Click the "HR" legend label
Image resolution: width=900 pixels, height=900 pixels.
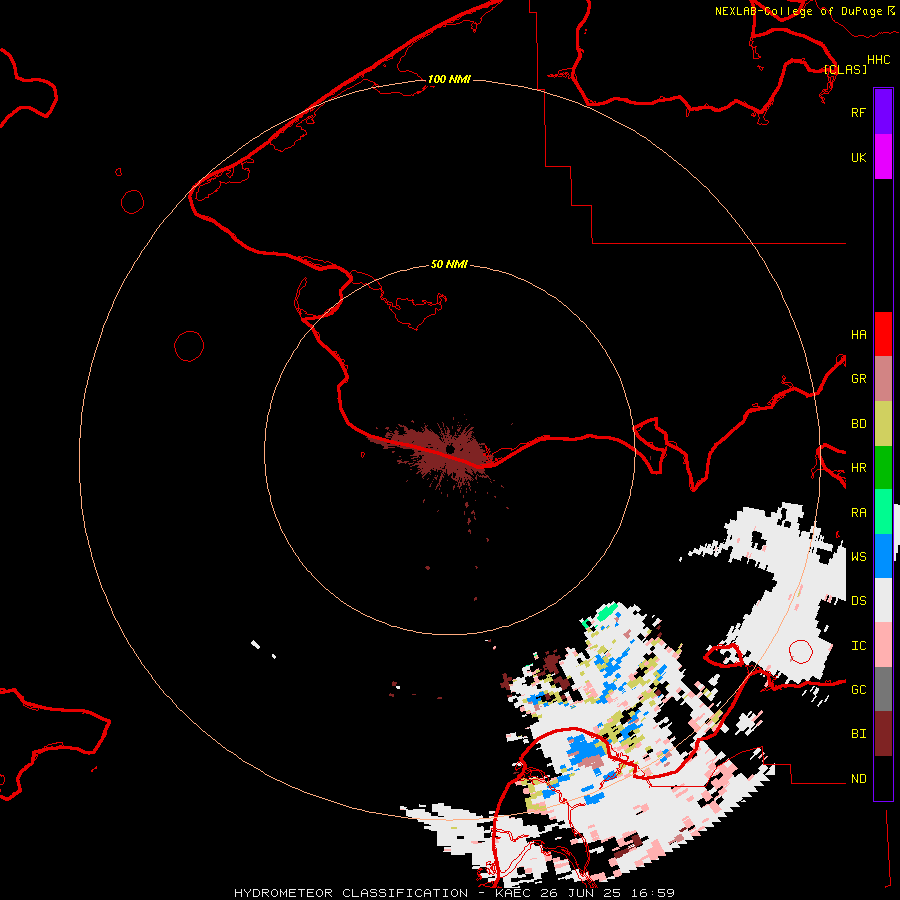click(x=858, y=468)
